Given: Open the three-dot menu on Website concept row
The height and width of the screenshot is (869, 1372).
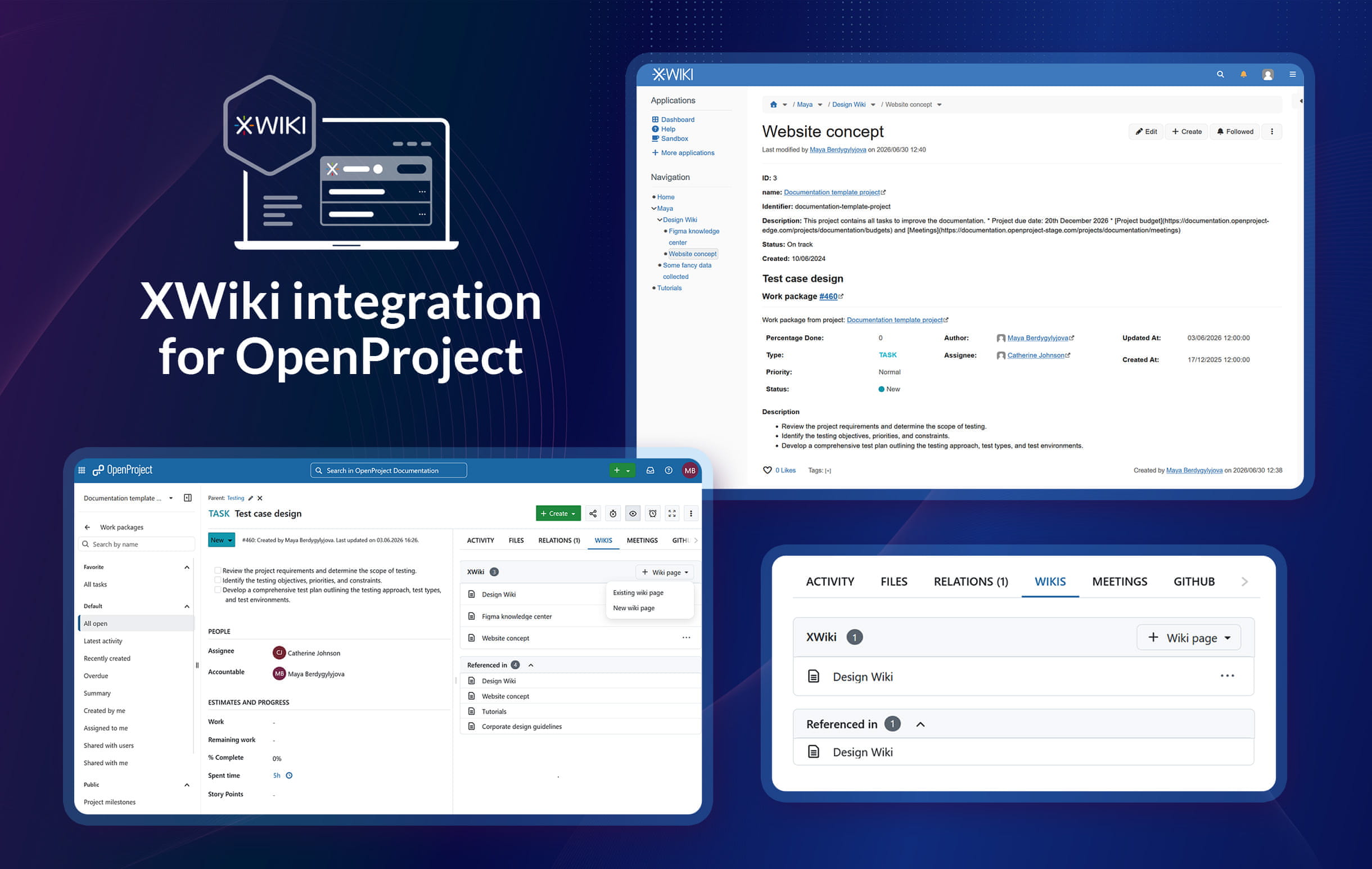Looking at the screenshot, I should tap(686, 638).
